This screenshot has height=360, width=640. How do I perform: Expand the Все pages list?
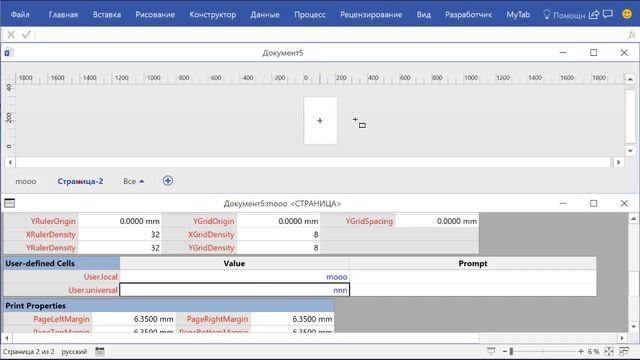(133, 181)
